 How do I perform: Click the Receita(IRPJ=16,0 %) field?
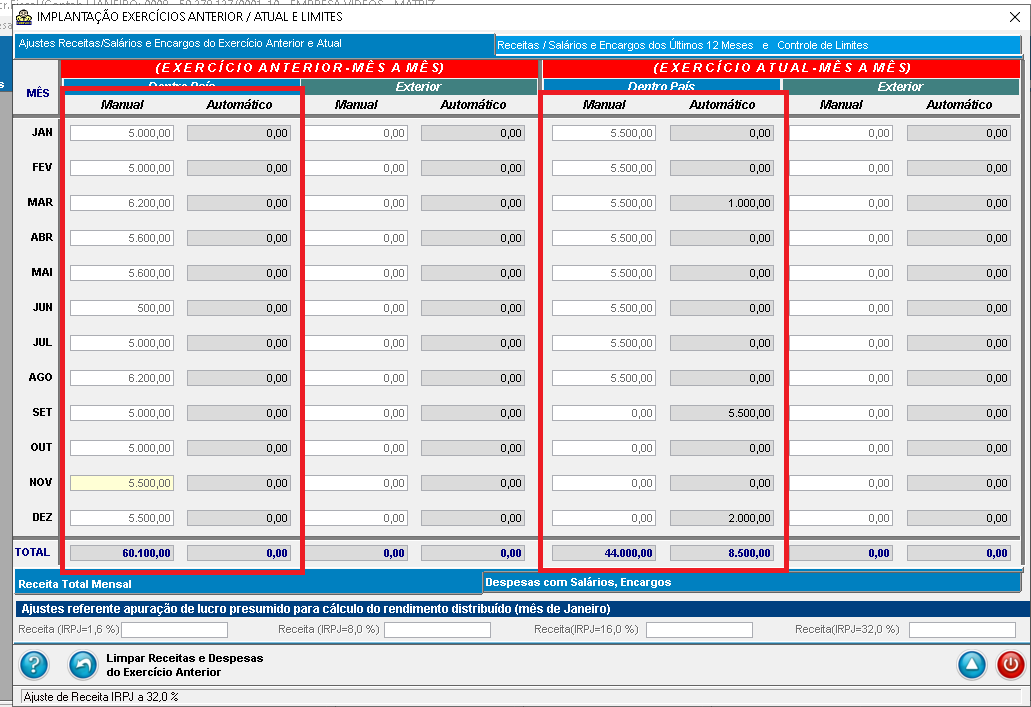699,629
